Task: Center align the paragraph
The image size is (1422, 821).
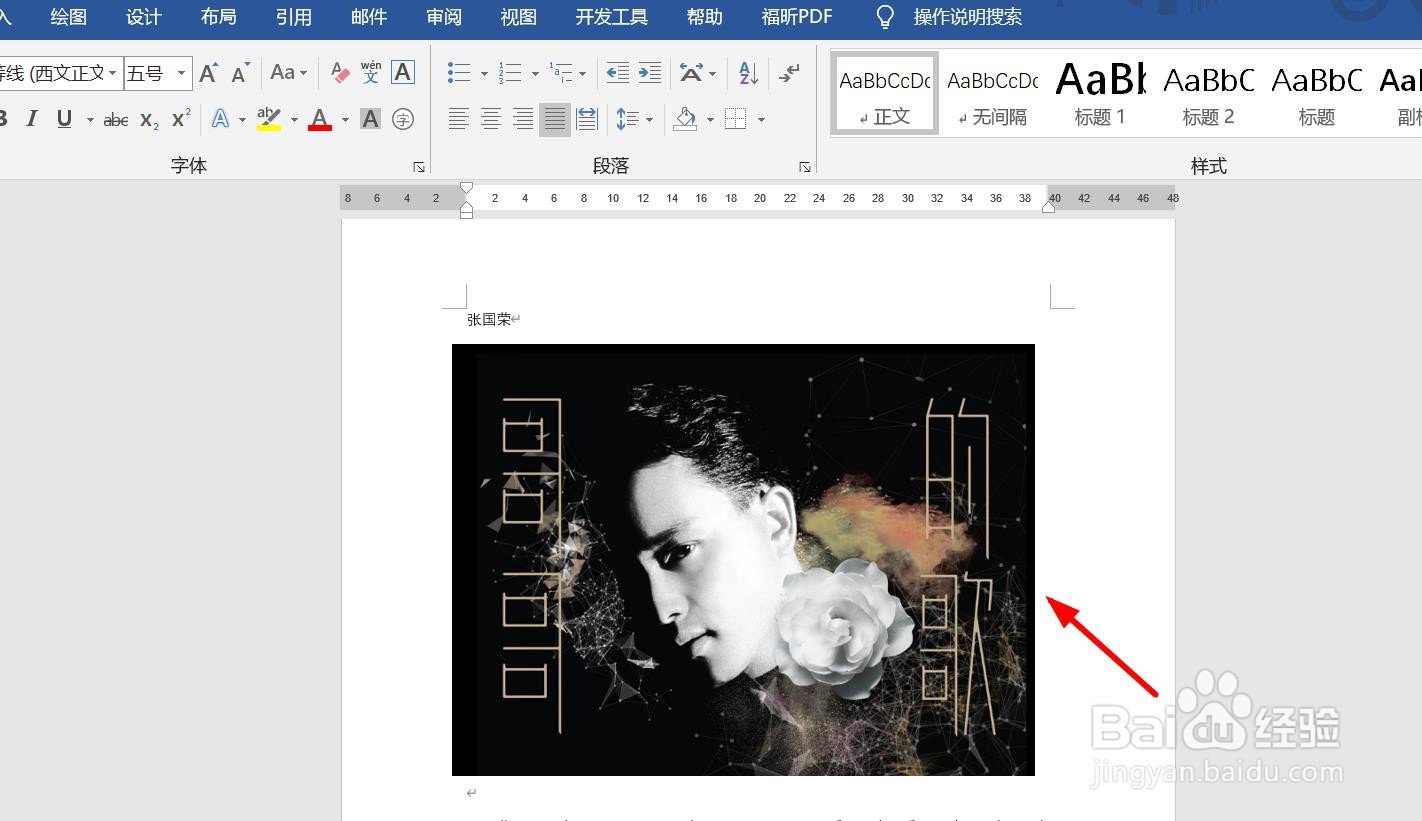Action: point(491,118)
